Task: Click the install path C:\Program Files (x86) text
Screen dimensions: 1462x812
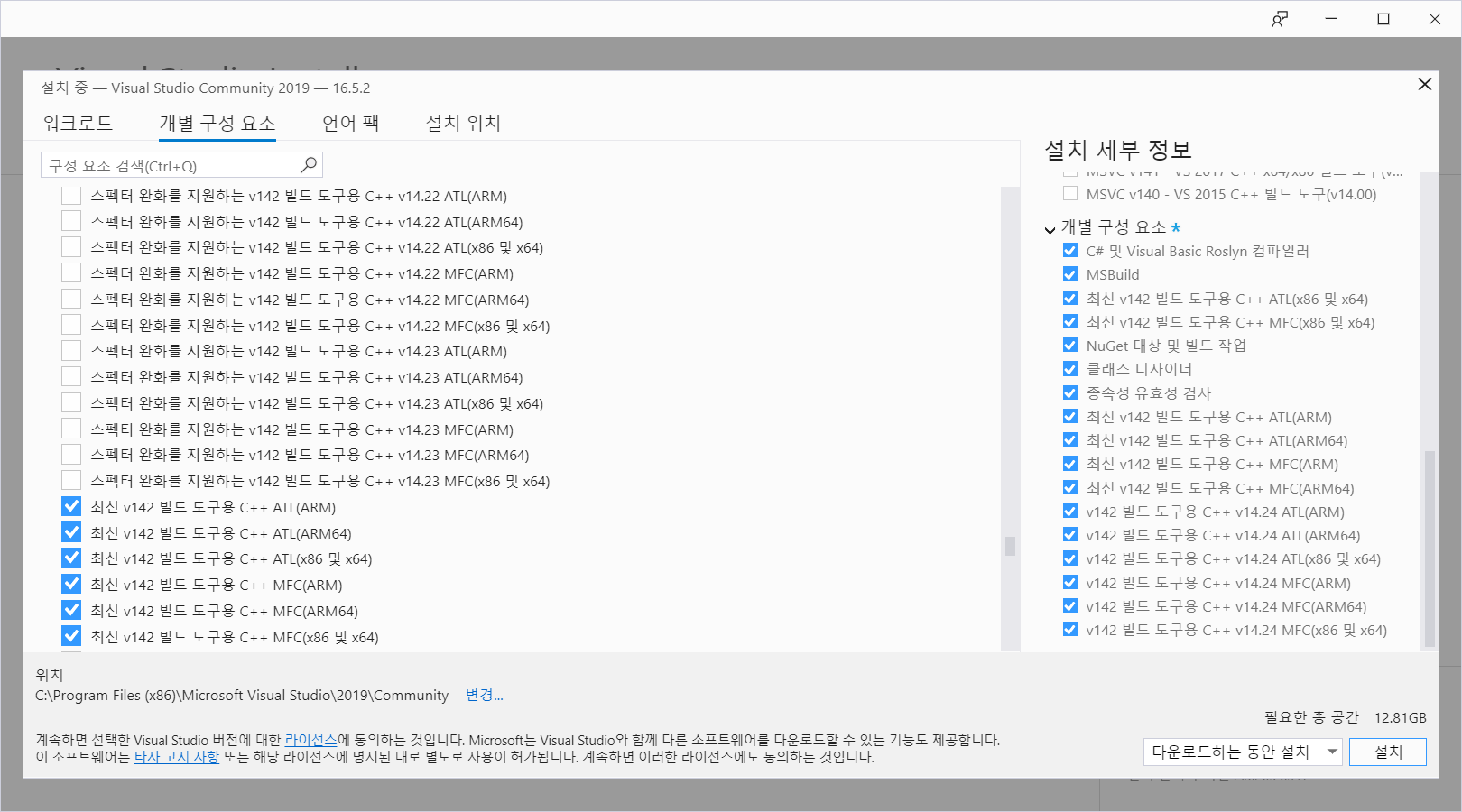Action: point(242,696)
